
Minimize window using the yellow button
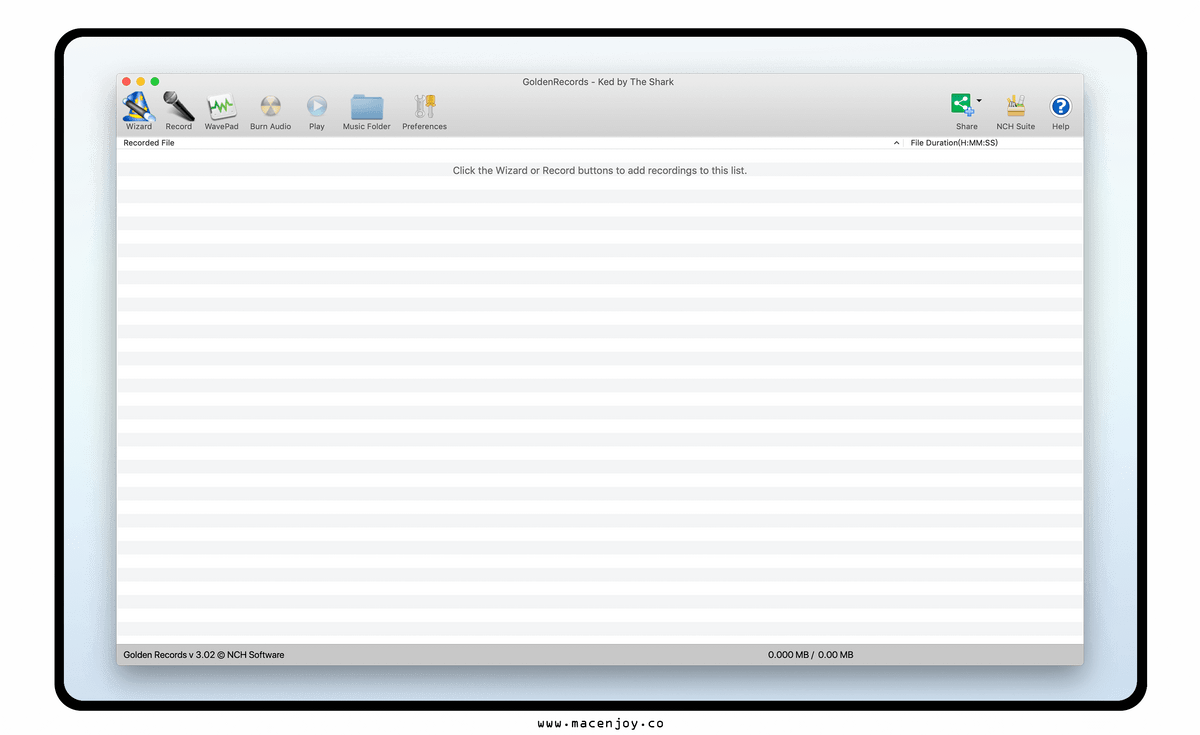click(x=141, y=81)
